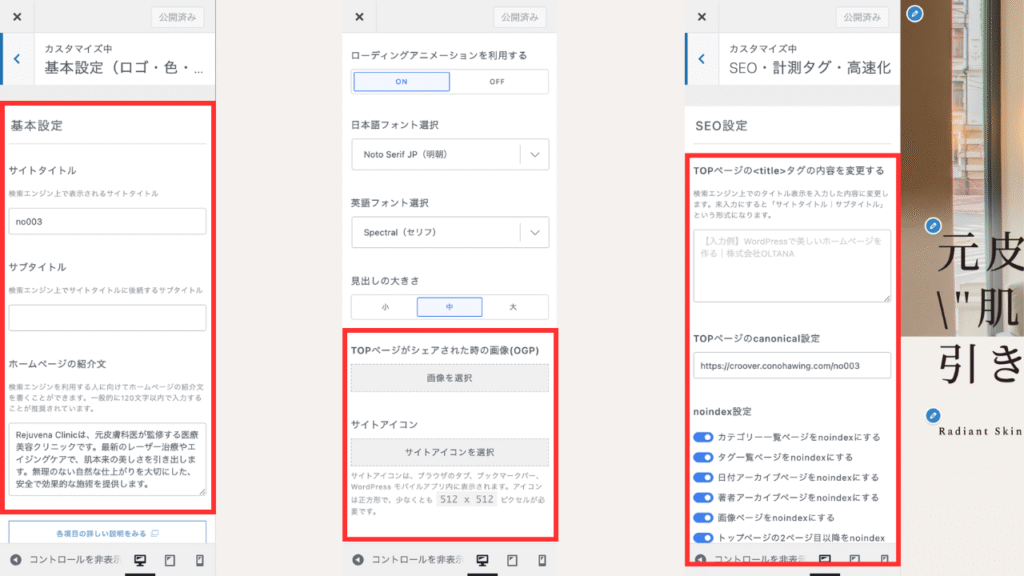This screenshot has width=1024, height=576.
Task: Toggle カテゴリー一覧ページをnoindexにする switch
Action: pos(703,437)
